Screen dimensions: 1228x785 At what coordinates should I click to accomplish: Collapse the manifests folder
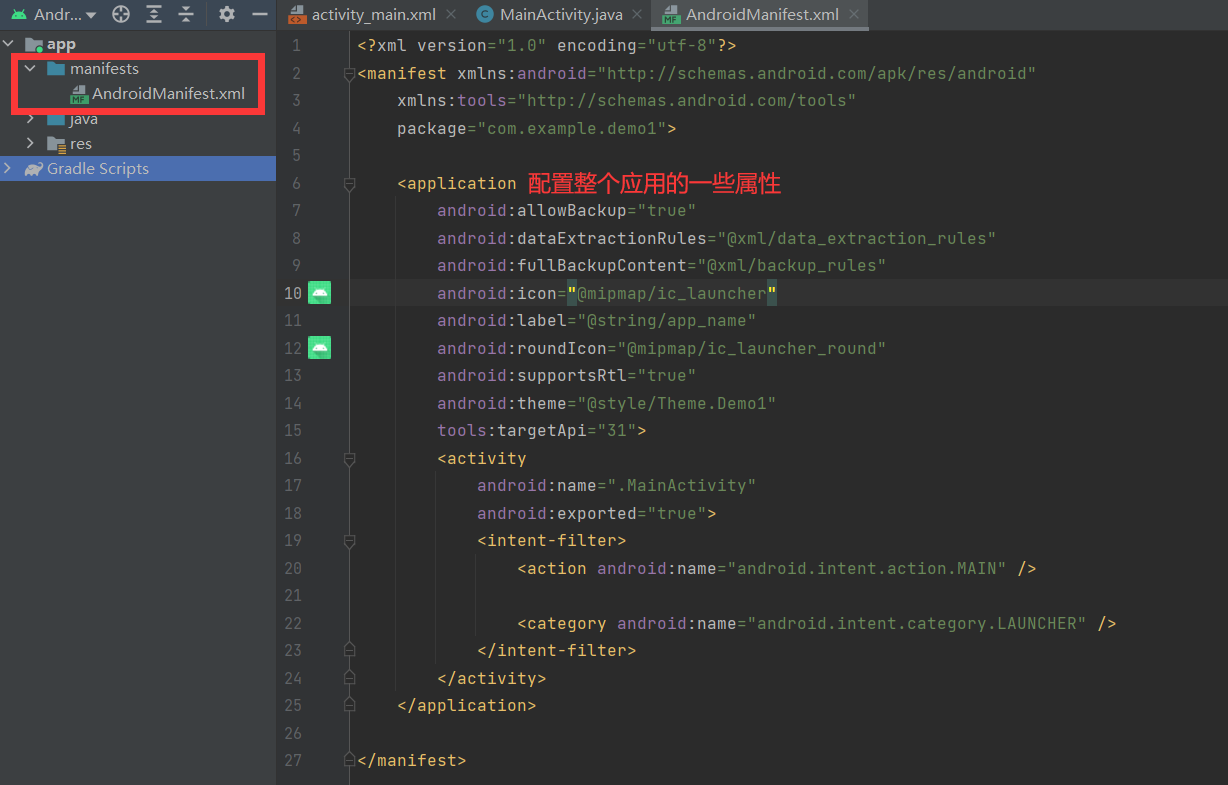coord(31,69)
